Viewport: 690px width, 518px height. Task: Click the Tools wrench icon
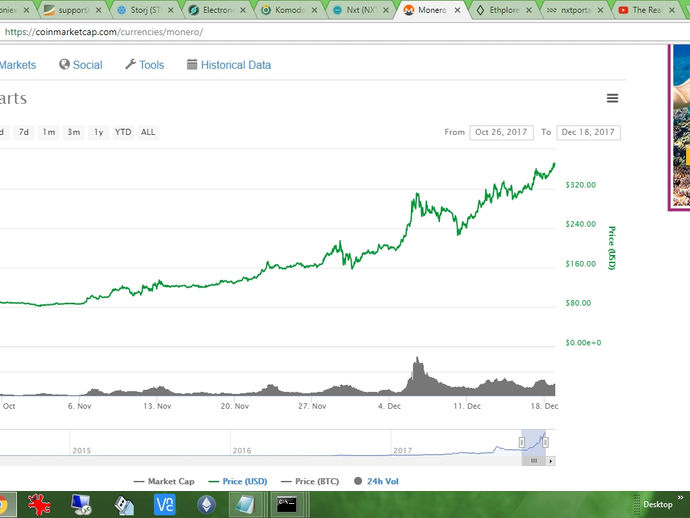tap(130, 64)
